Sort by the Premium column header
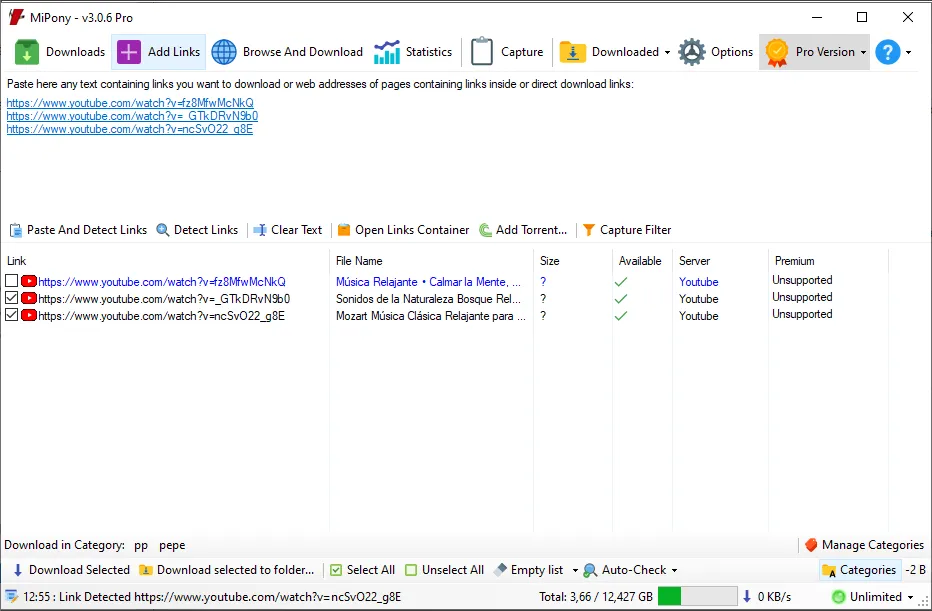Image resolution: width=932 pixels, height=611 pixels. [x=795, y=261]
